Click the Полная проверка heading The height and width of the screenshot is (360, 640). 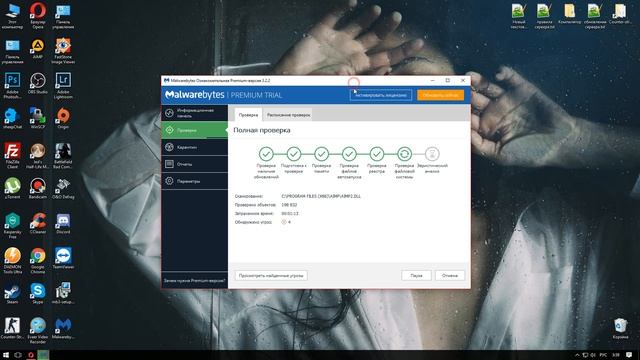coord(262,130)
